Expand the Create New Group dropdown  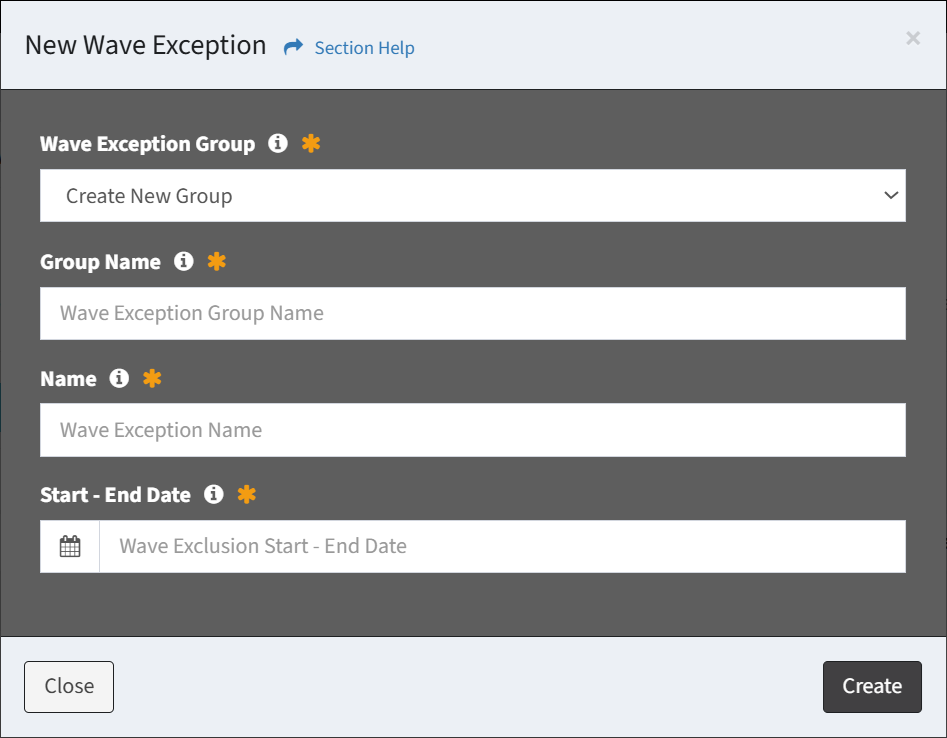pyautogui.click(x=472, y=196)
